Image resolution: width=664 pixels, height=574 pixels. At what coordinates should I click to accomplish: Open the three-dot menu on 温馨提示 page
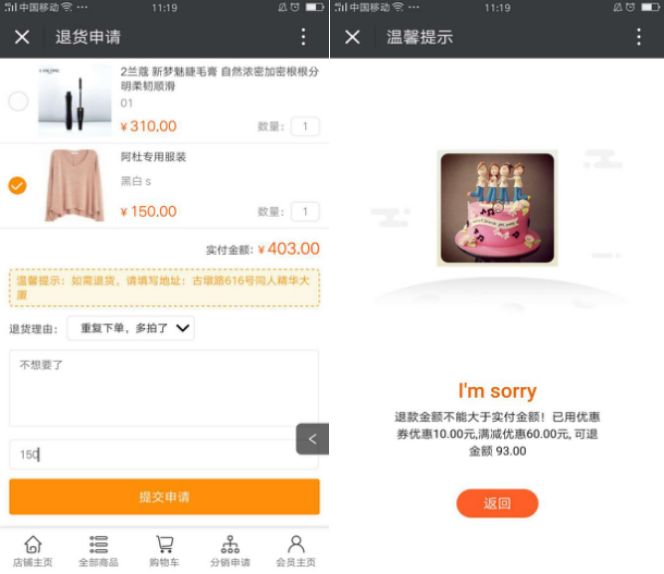pyautogui.click(x=639, y=37)
